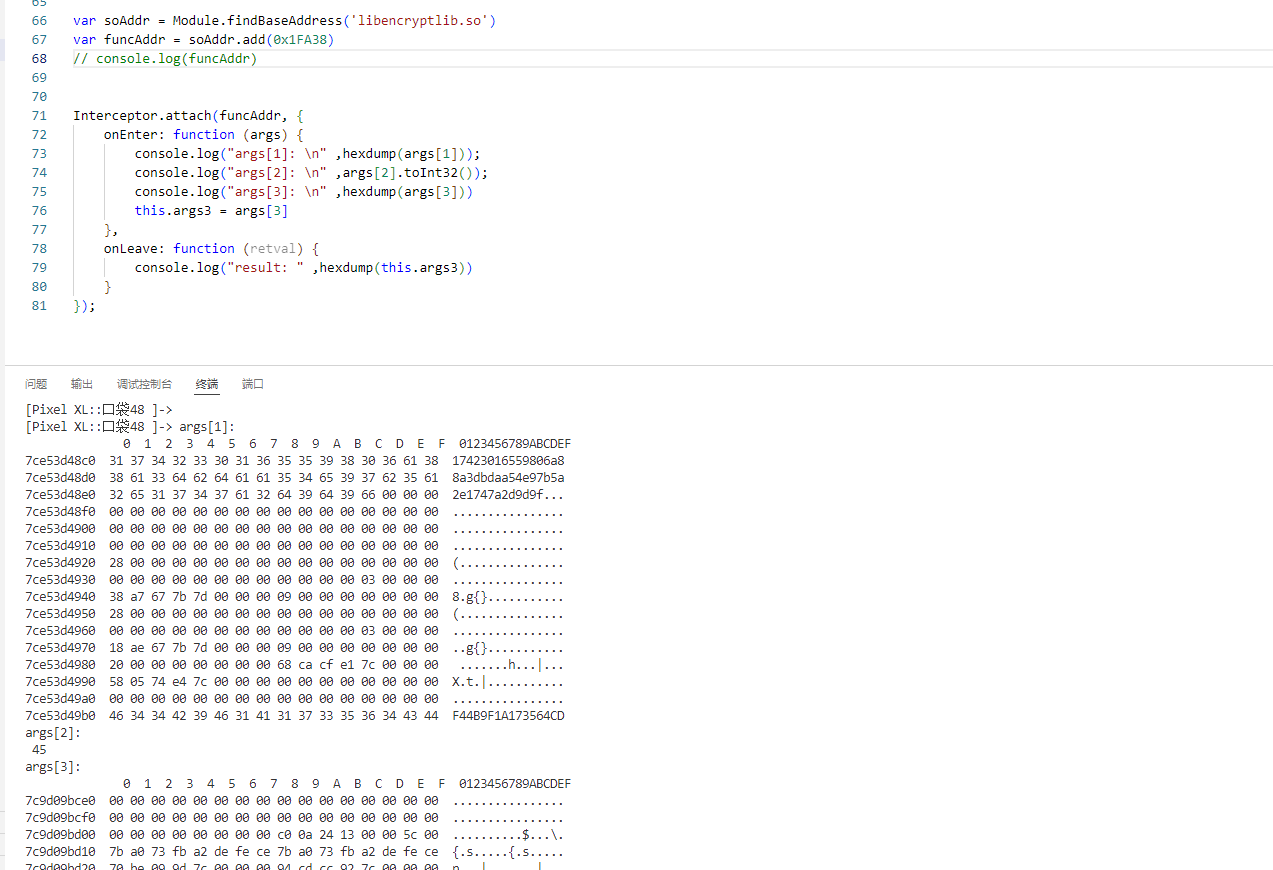Click terminal hexdump row address 7ce53d48c0
Screen dimensions: 1273x870
click(61, 461)
